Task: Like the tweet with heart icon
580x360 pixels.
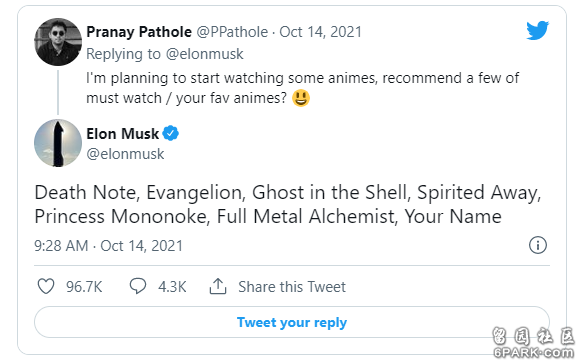Action: pyautogui.click(x=46, y=286)
